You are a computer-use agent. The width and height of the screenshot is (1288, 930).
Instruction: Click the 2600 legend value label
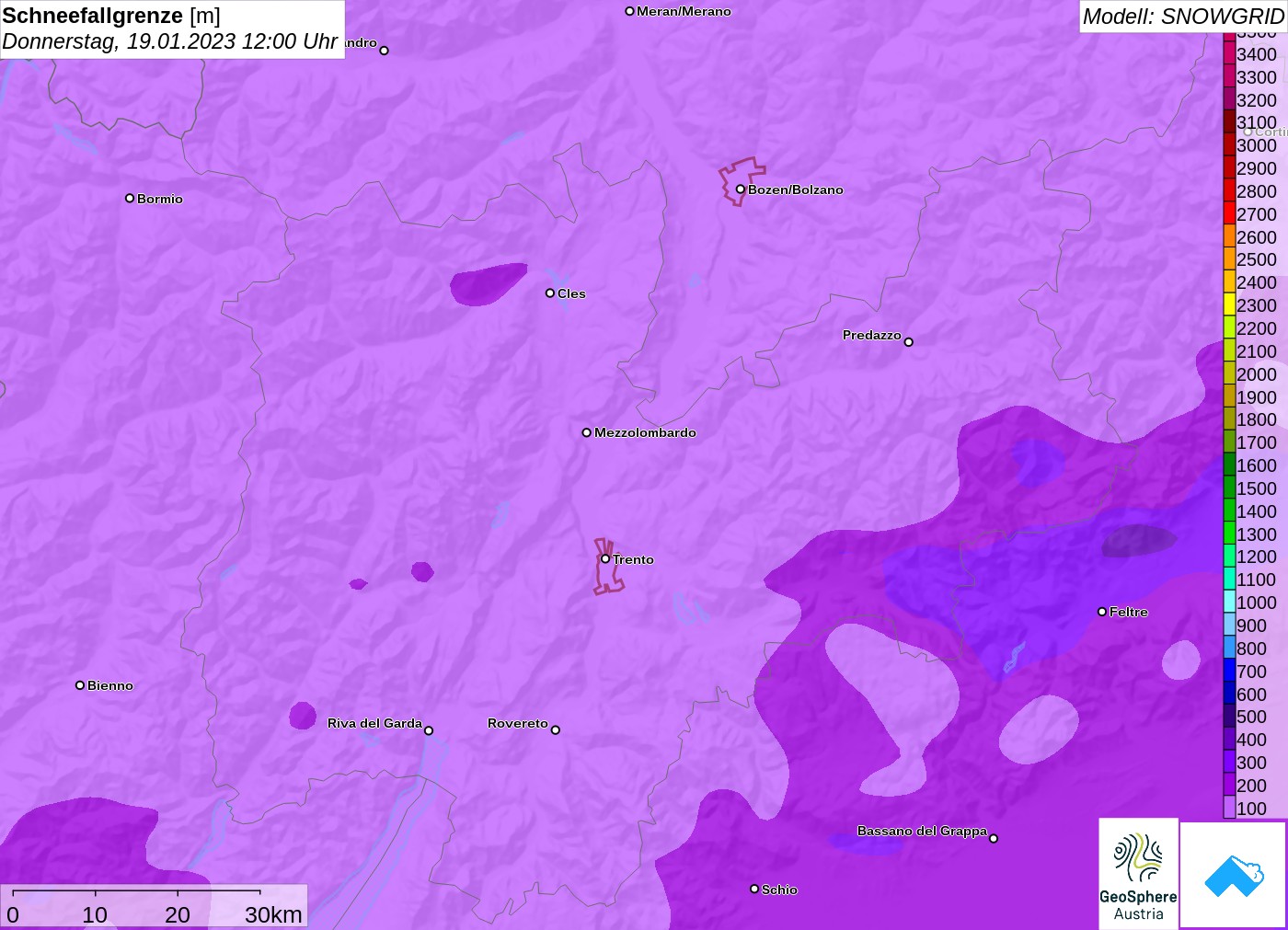click(x=1257, y=237)
